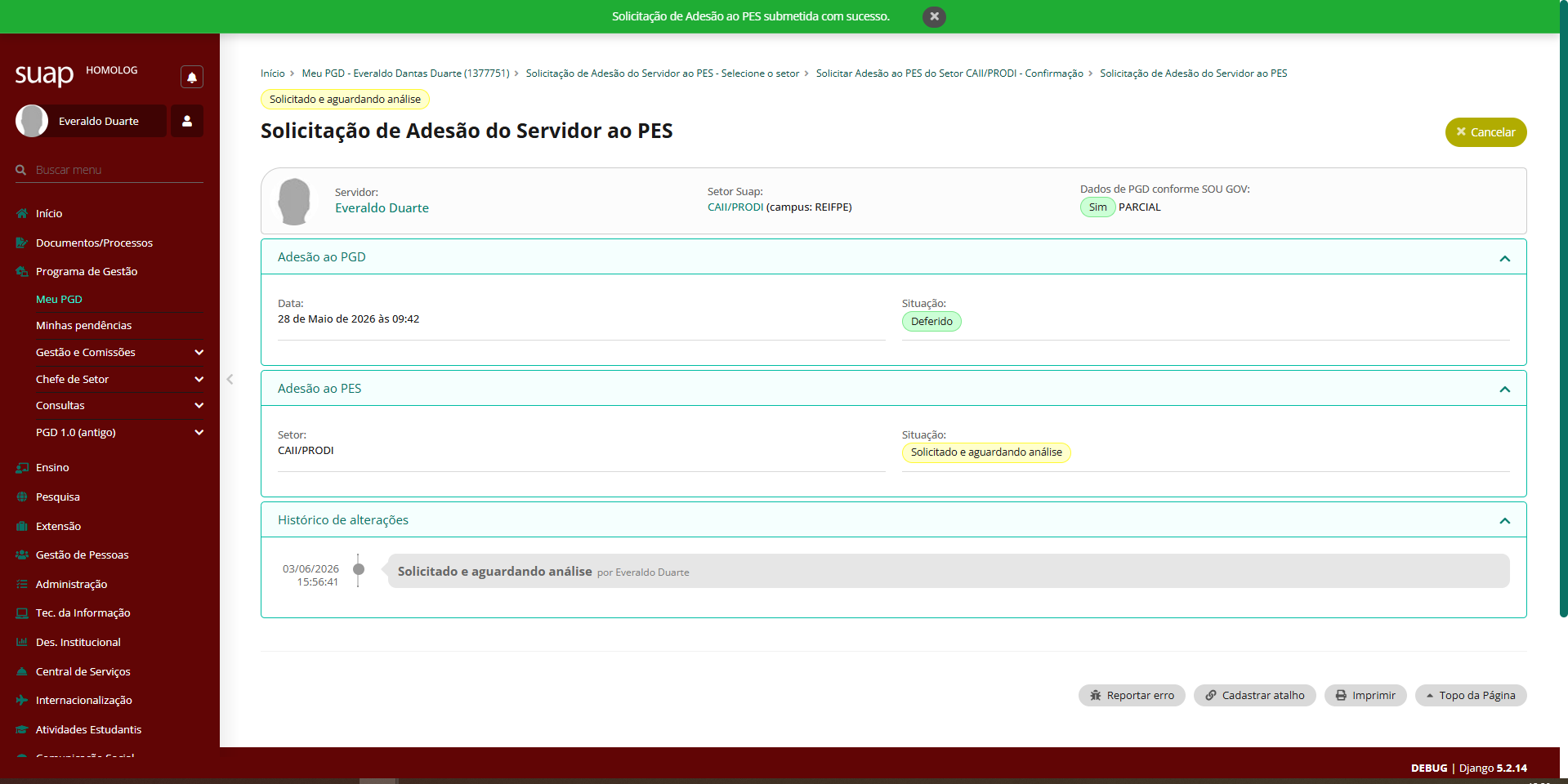This screenshot has width=1568, height=784.
Task: Open the CAII/PRODI setor link
Action: click(x=735, y=207)
